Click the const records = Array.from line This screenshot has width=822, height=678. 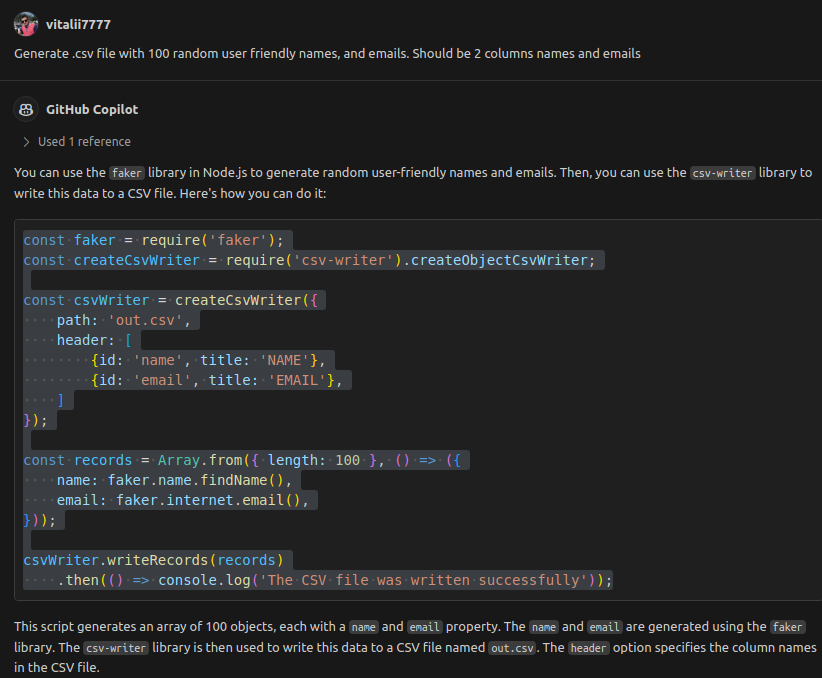tap(242, 460)
